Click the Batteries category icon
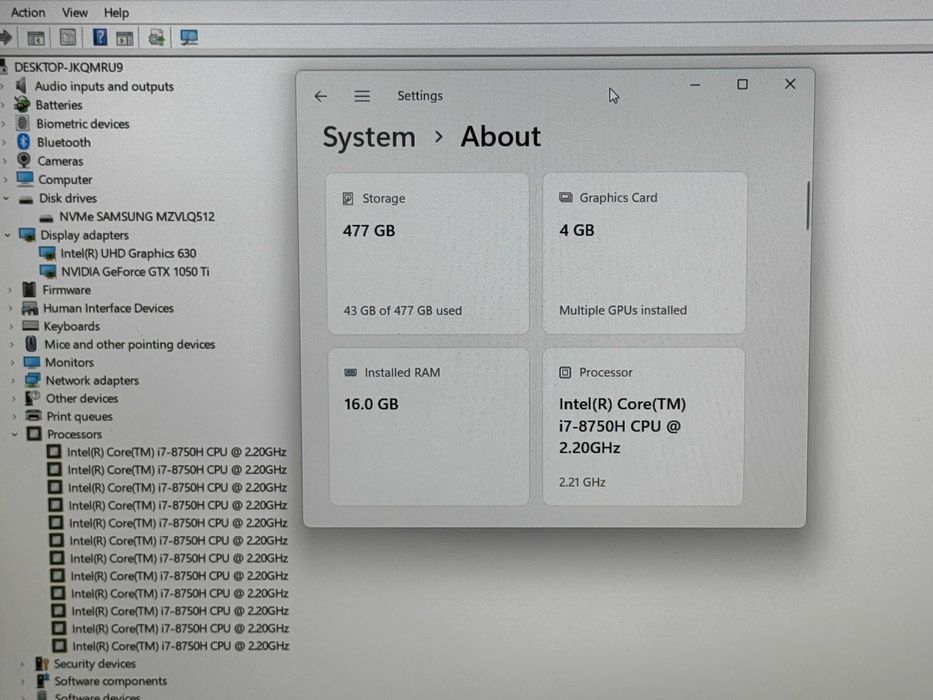This screenshot has height=700, width=933. tap(22, 105)
